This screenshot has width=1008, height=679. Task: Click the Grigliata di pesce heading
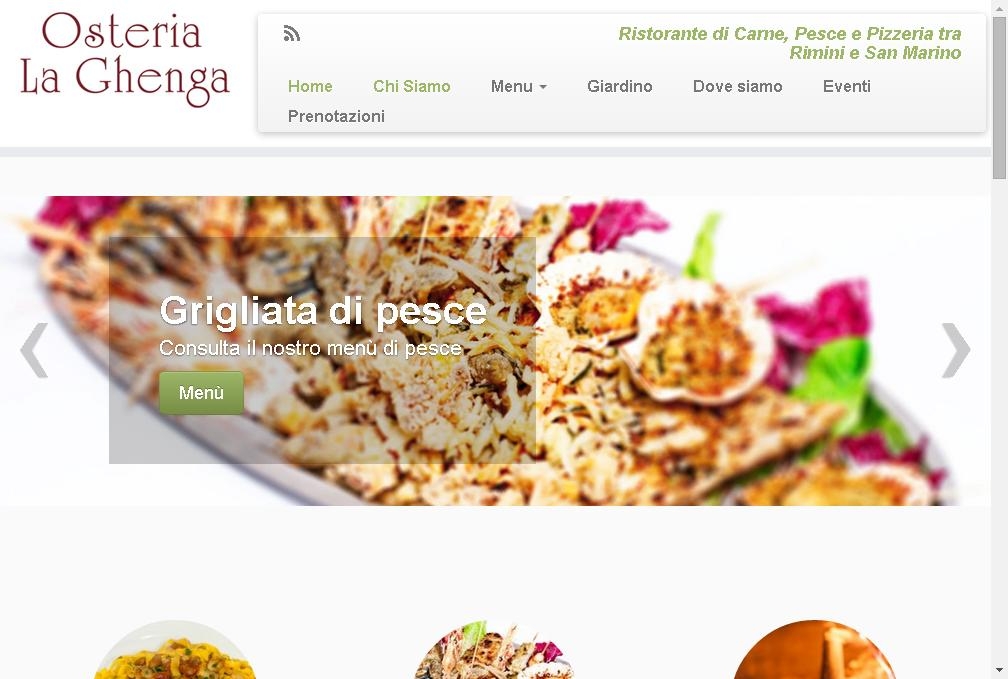[x=323, y=311]
